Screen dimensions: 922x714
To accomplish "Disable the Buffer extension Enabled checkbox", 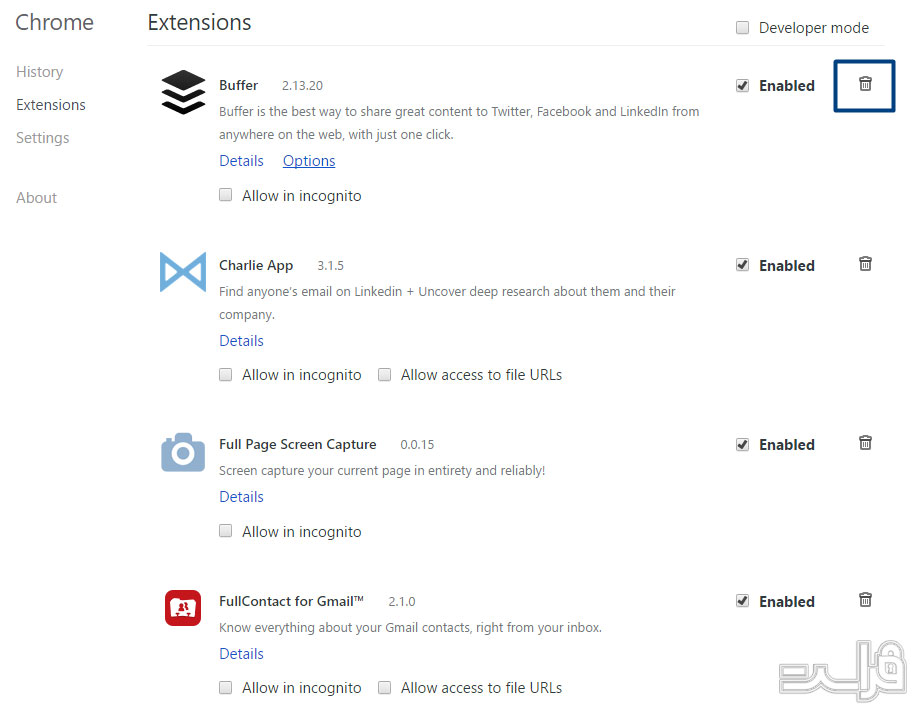I will 743,86.
